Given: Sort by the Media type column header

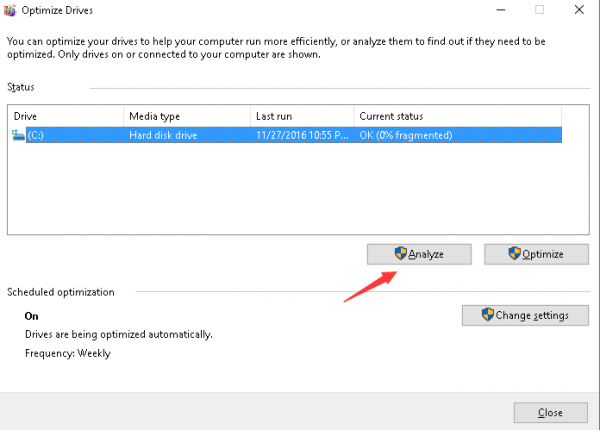Looking at the screenshot, I should pyautogui.click(x=186, y=117).
